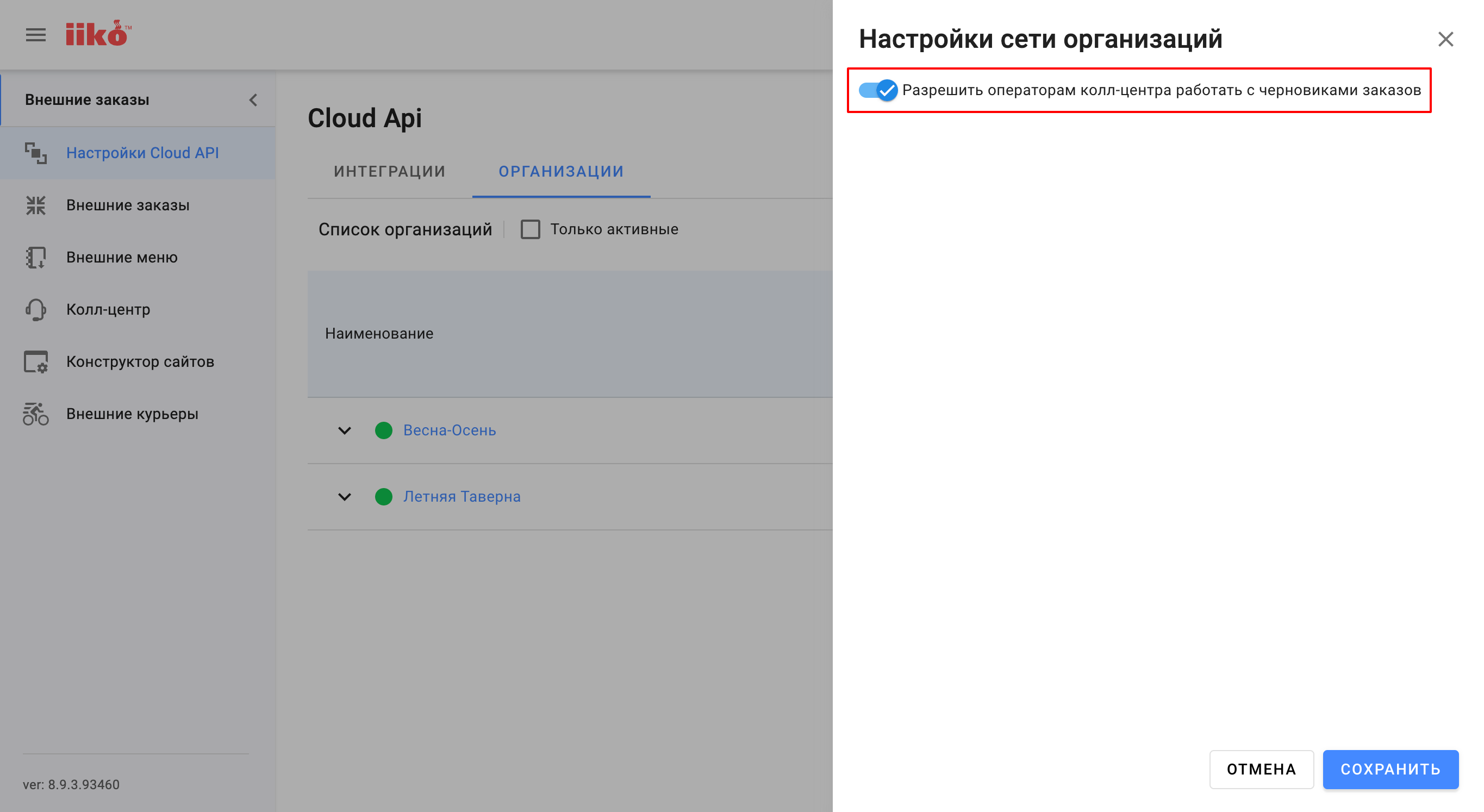Screen dimensions: 1484x812
Task: Open the Летняя Таверна organization link
Action: [461, 496]
